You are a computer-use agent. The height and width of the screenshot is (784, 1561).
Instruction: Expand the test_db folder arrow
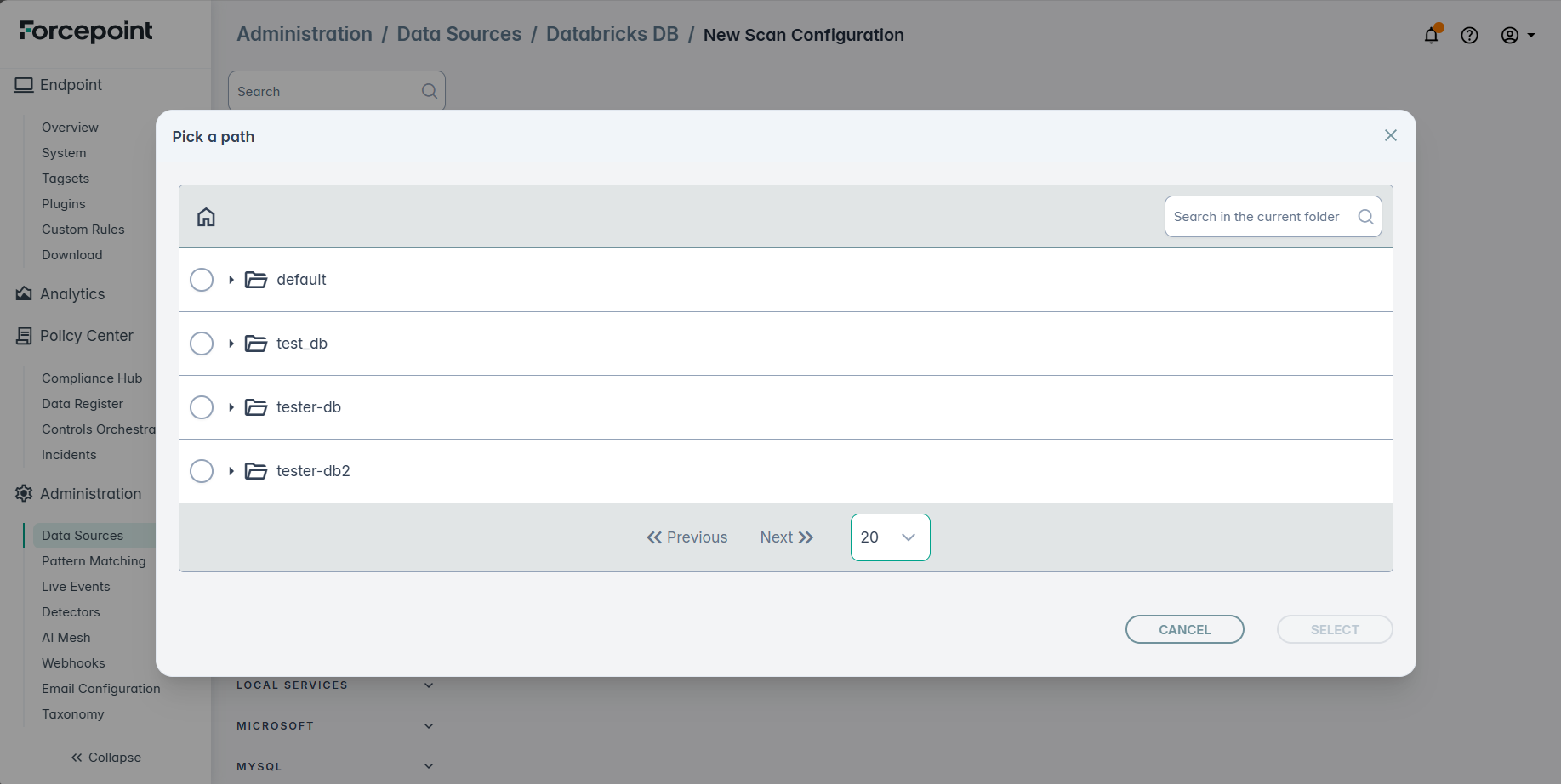coord(231,344)
